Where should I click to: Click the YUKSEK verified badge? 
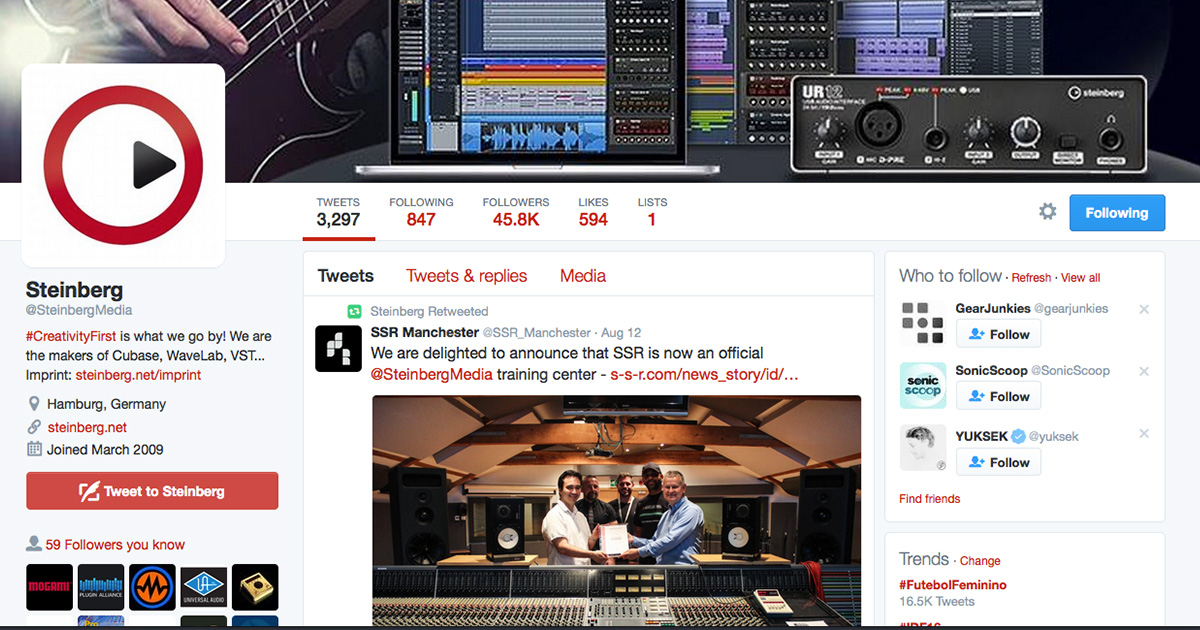[1017, 436]
